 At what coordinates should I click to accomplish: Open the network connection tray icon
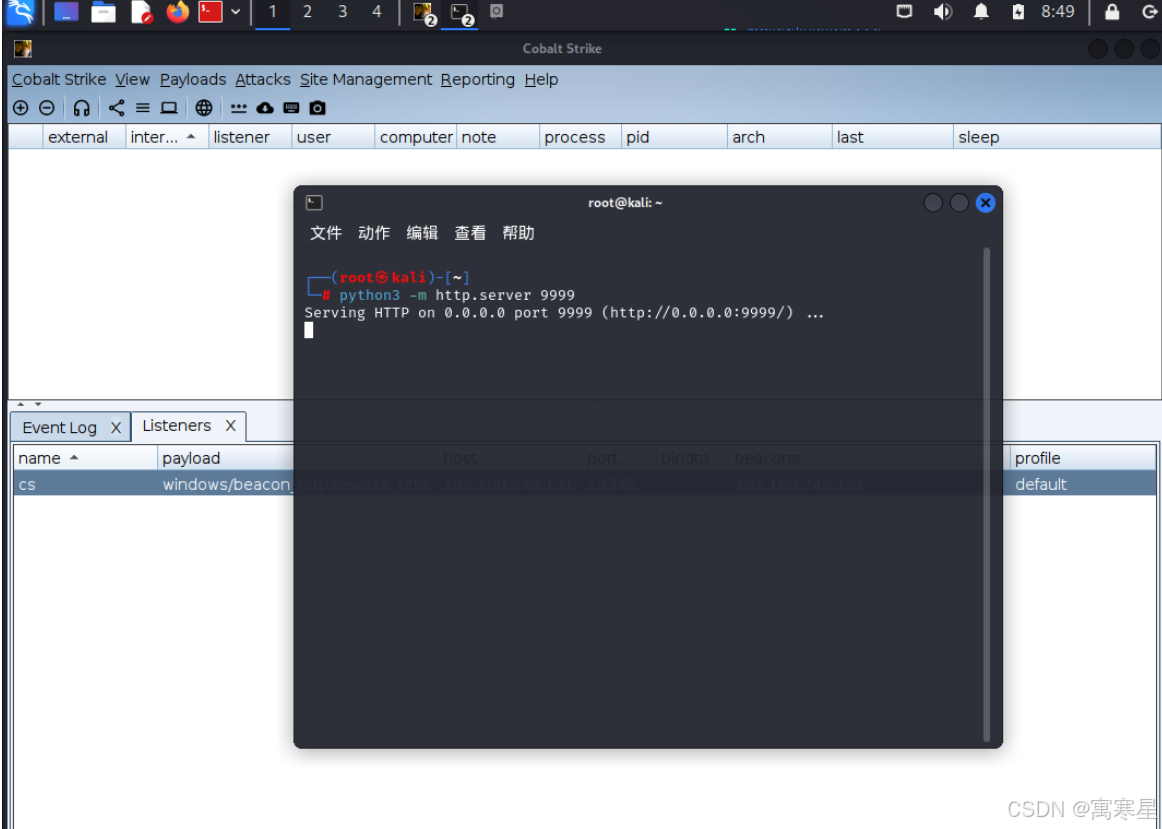pyautogui.click(x=904, y=11)
